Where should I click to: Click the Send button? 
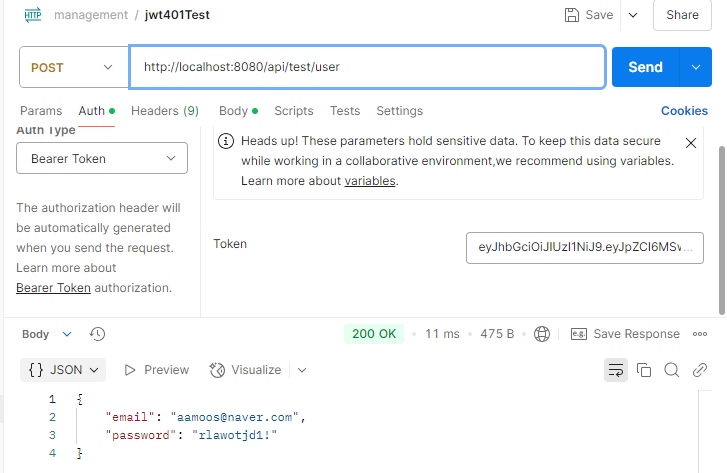pyautogui.click(x=645, y=67)
